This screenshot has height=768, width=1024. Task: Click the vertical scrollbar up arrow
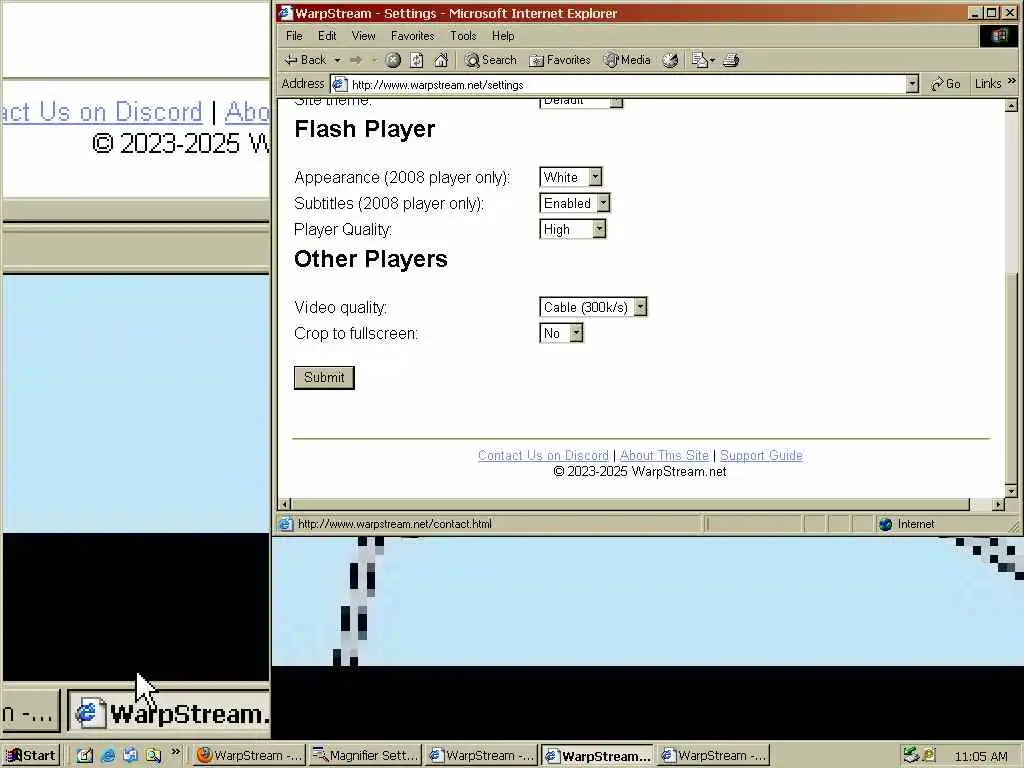pos(1011,104)
